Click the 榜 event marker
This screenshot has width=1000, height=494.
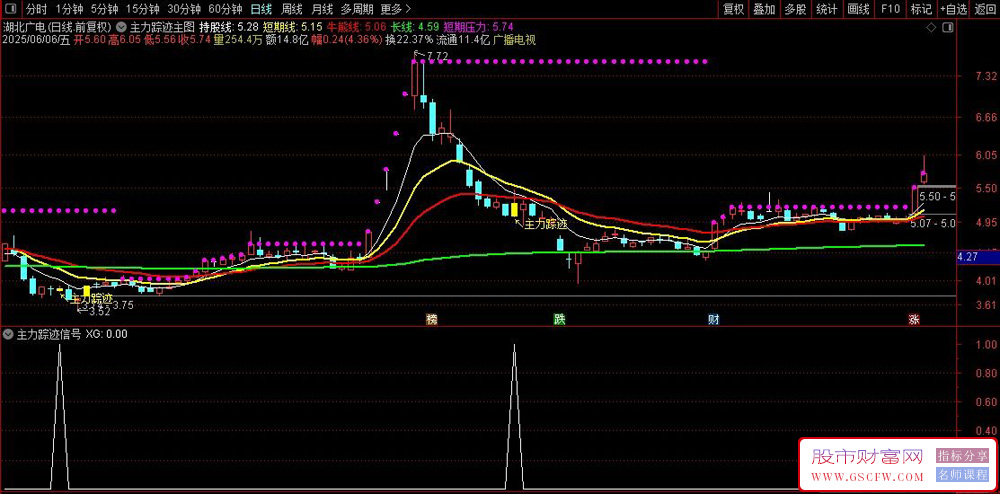[x=432, y=319]
